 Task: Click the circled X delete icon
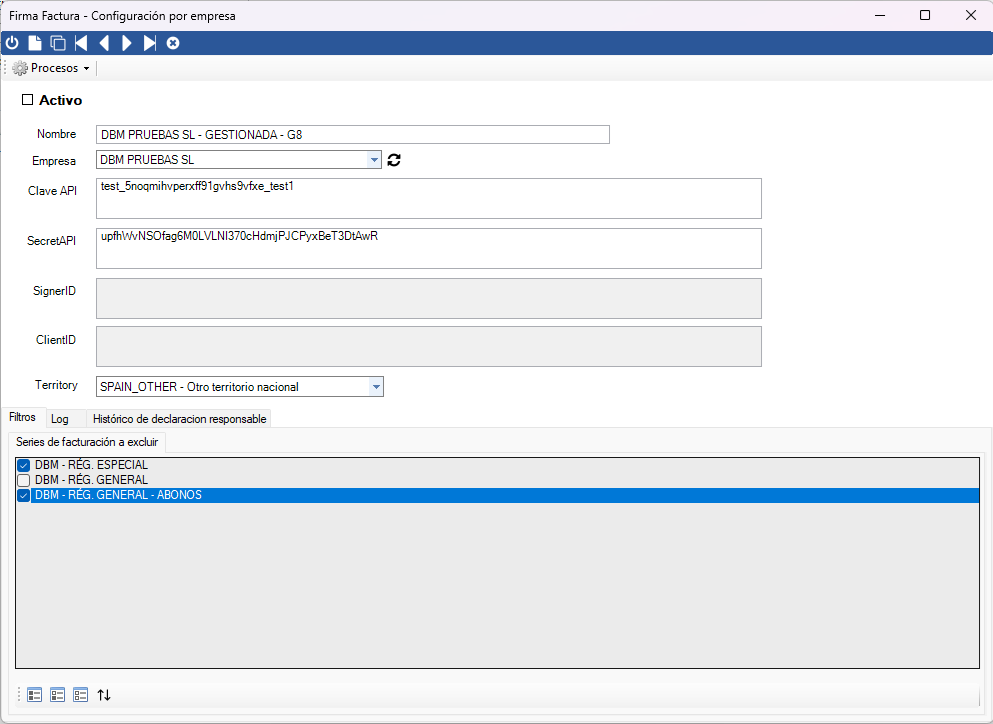(x=173, y=43)
